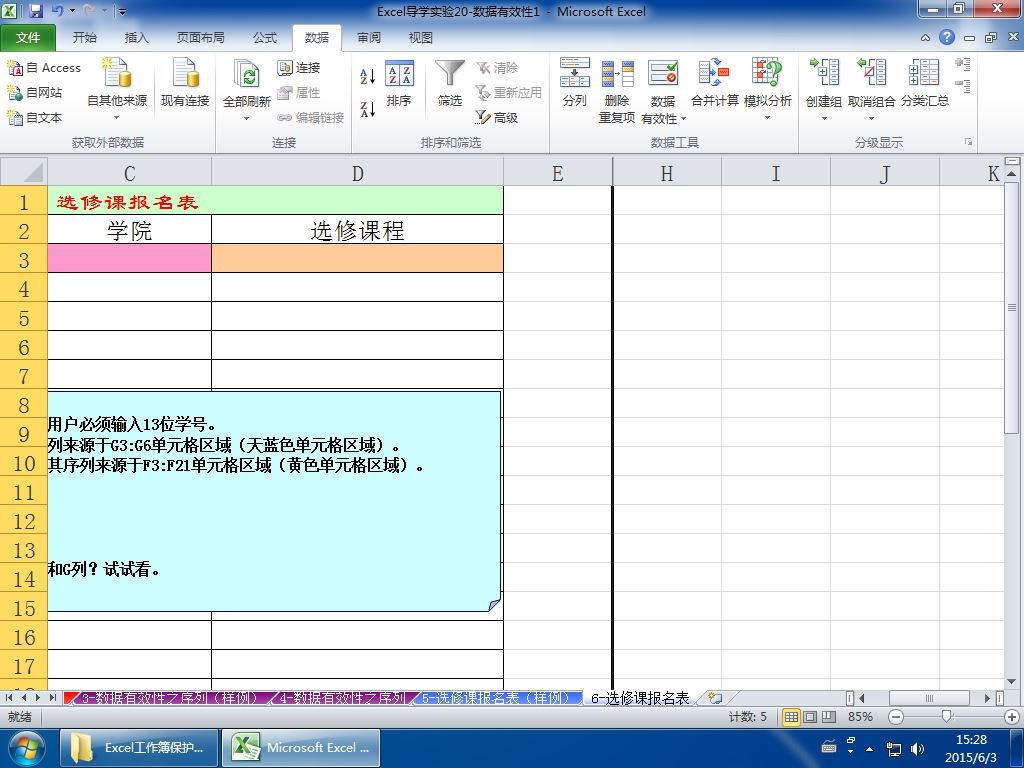Click the Ungroup (取消组合) icon
Screen dimensions: 1024x768
tap(872, 72)
